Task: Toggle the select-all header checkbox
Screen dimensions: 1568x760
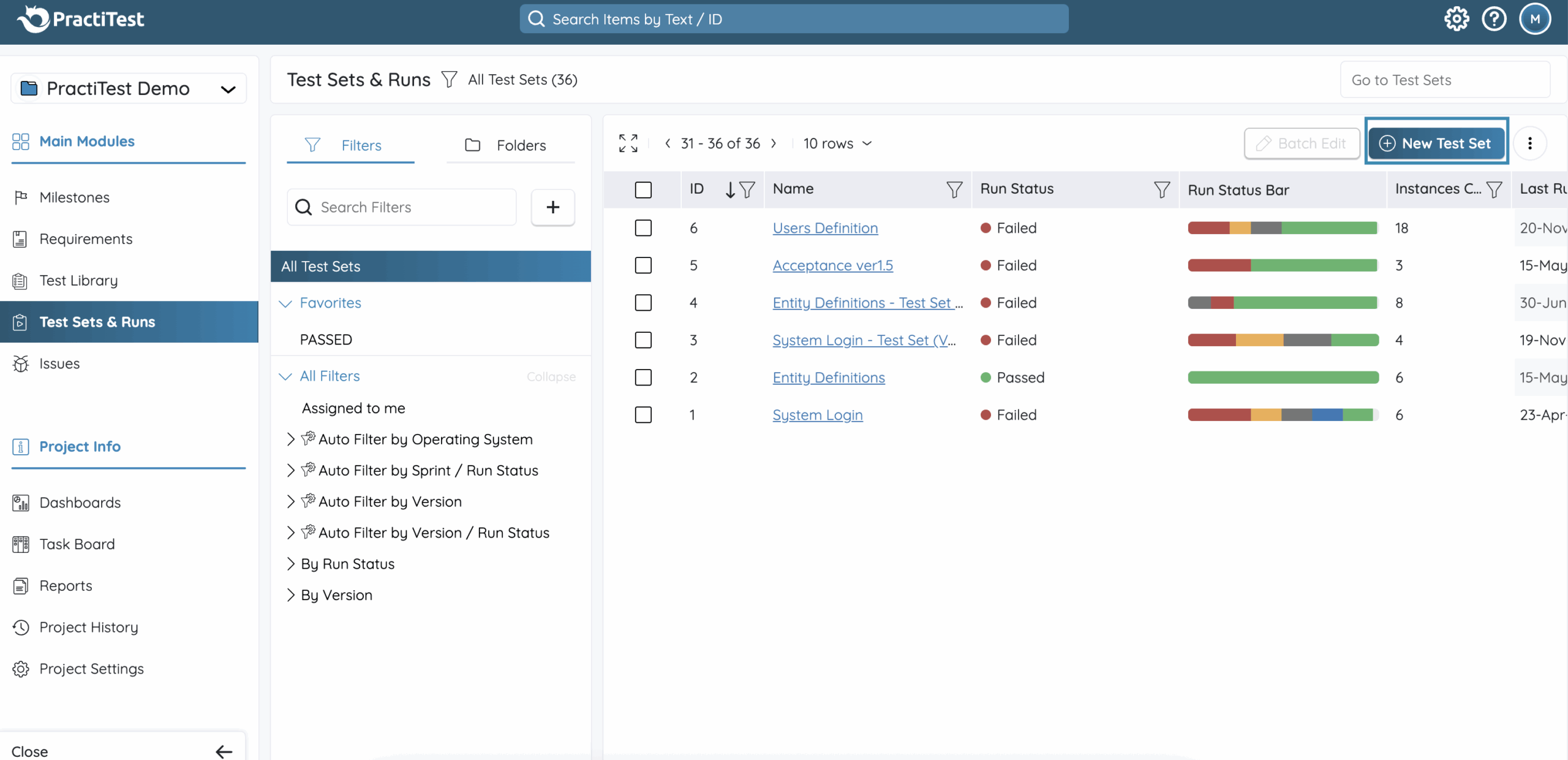Action: pyautogui.click(x=643, y=190)
